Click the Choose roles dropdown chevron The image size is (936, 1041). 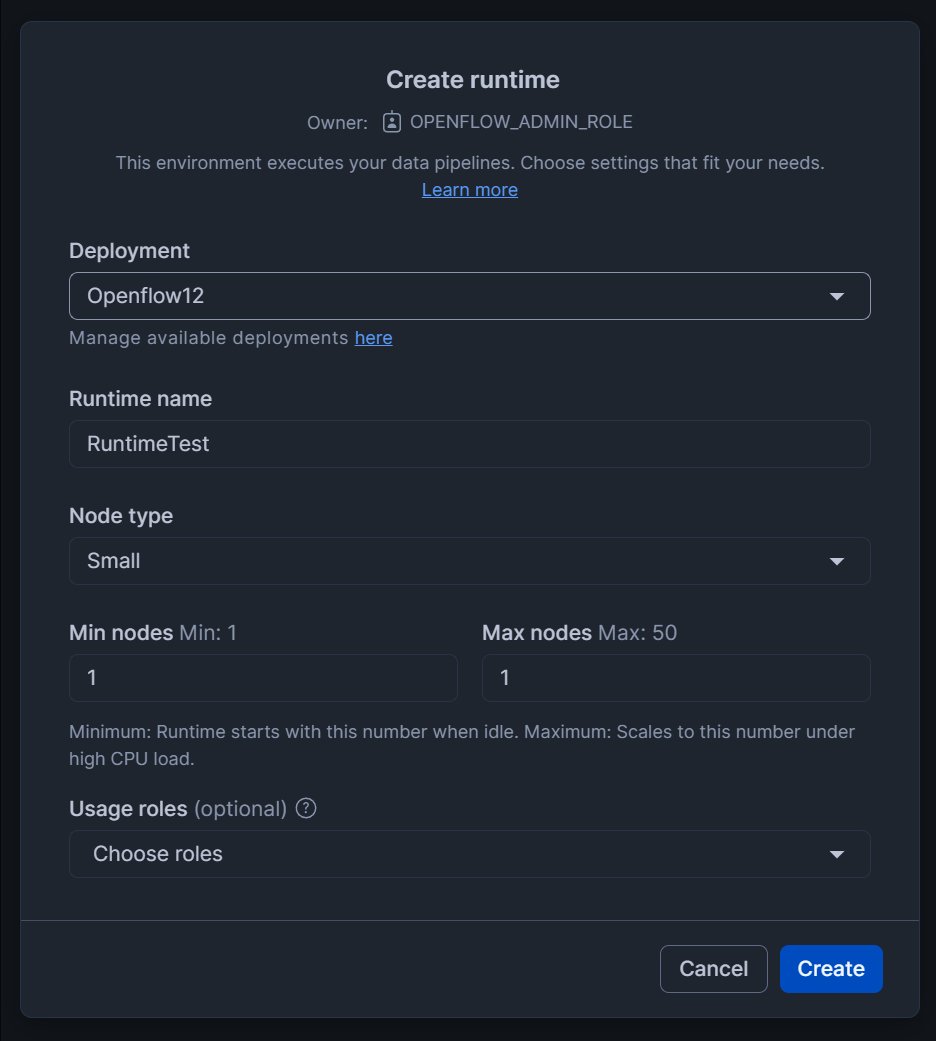pyautogui.click(x=837, y=854)
